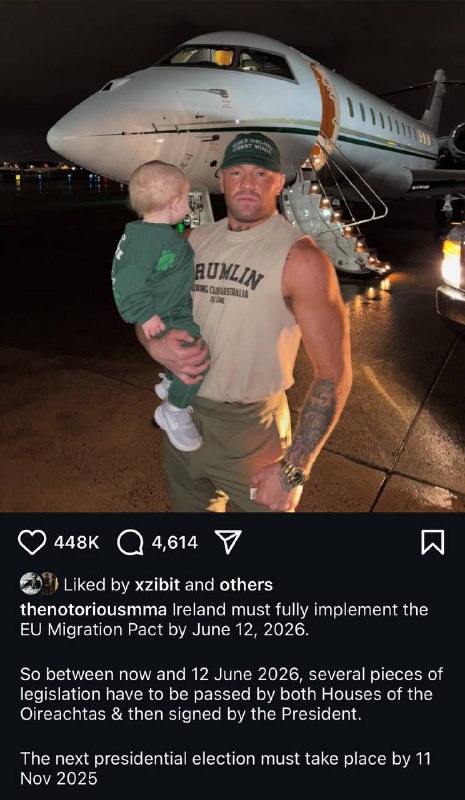This screenshot has width=465, height=800.
Task: Open the thenotoriousmma profile from the caption
Action: [93, 610]
